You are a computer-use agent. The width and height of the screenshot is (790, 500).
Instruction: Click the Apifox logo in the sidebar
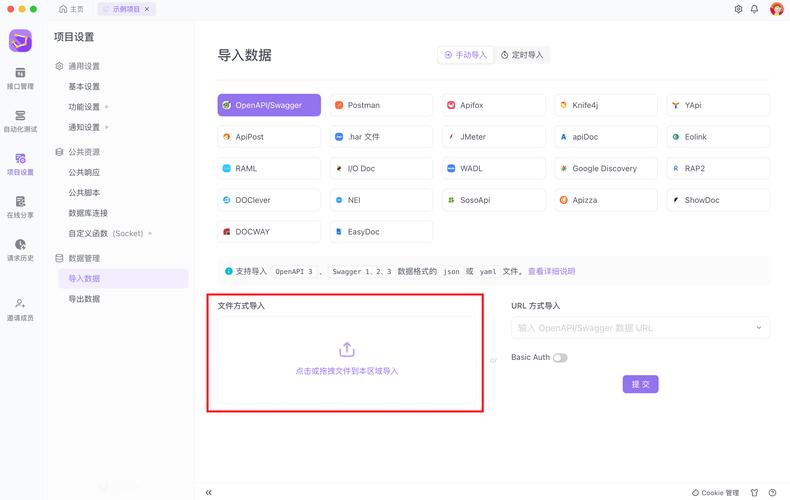pos(20,41)
